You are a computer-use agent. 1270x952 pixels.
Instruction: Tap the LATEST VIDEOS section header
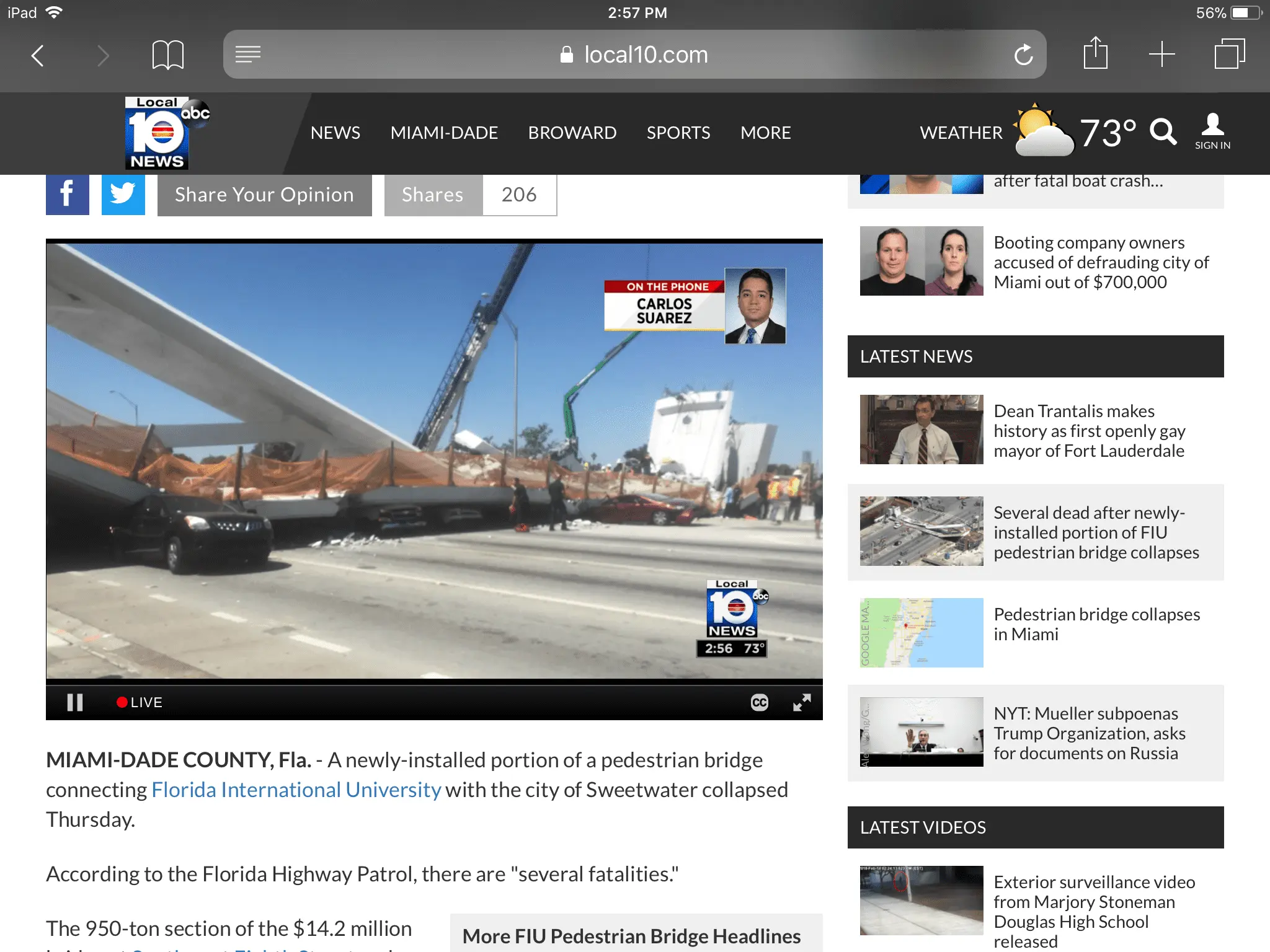tap(1036, 827)
